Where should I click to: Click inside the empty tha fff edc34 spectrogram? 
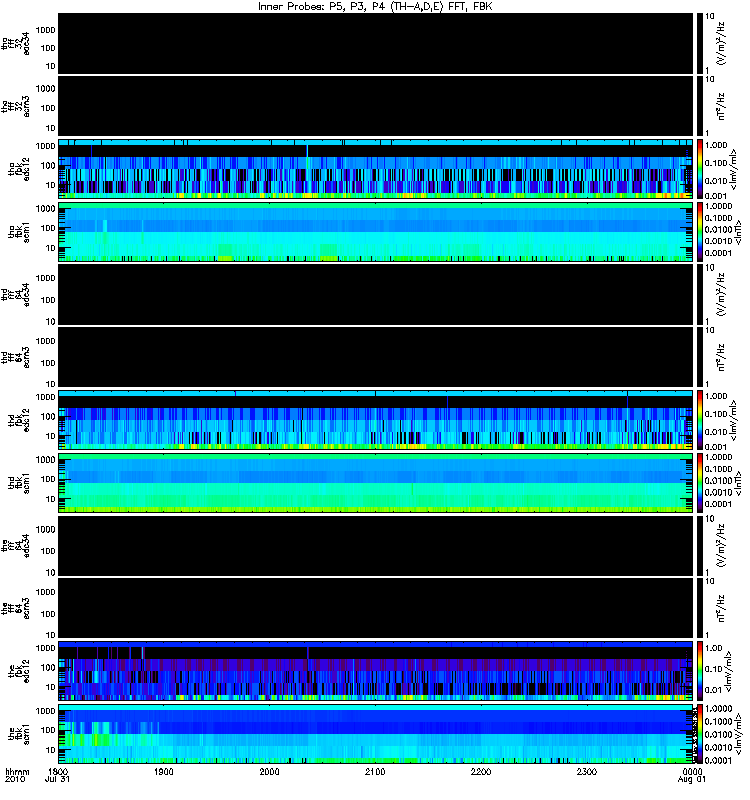click(376, 43)
